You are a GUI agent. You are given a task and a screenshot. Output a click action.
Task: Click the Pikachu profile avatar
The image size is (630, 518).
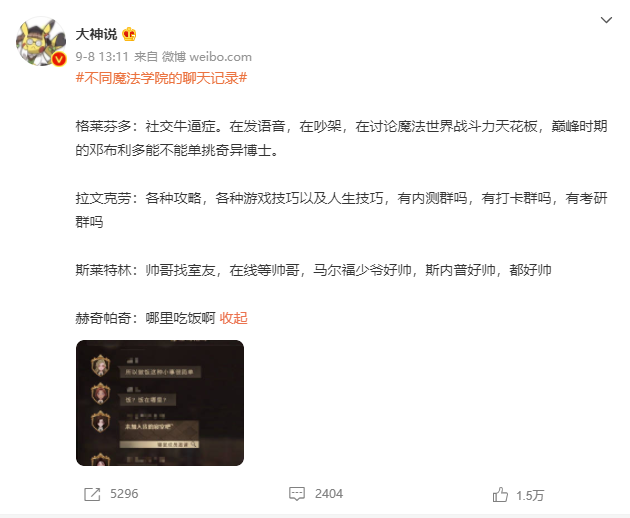click(x=41, y=41)
